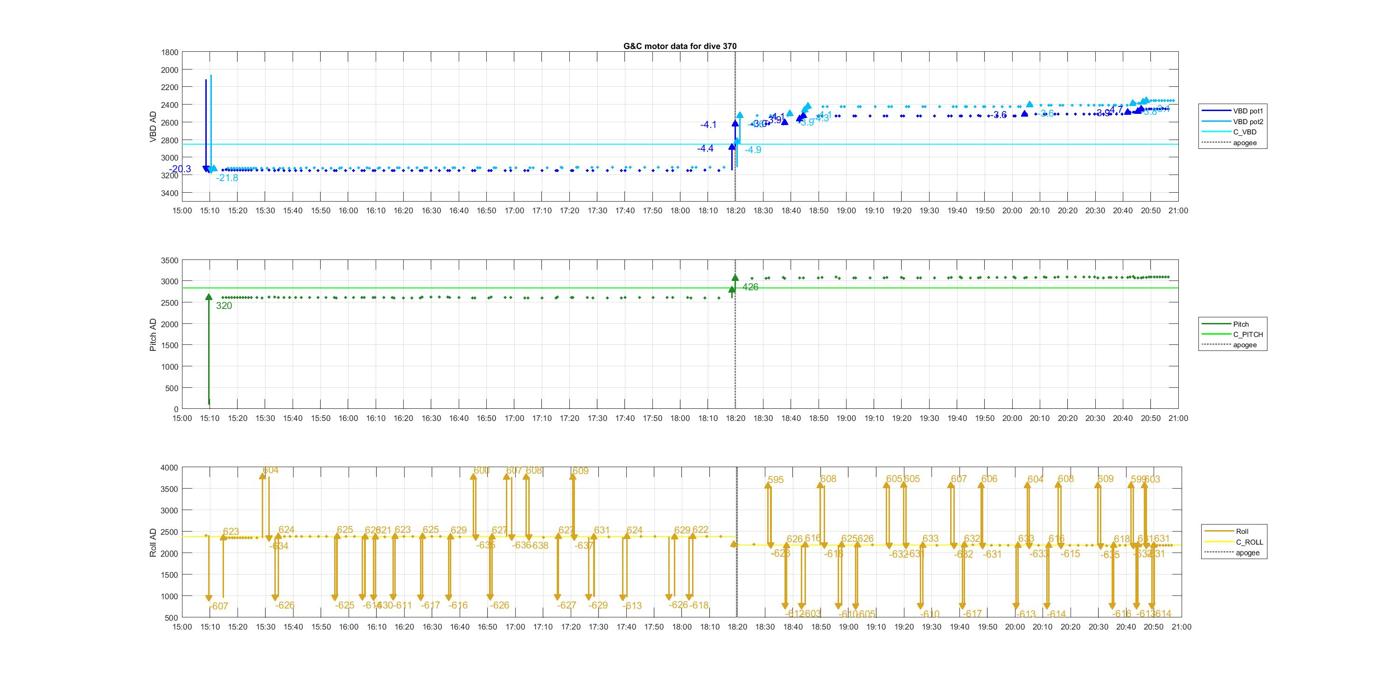
Task: Click "0" tick on the Pitch y-axis
Action: click(x=176, y=409)
